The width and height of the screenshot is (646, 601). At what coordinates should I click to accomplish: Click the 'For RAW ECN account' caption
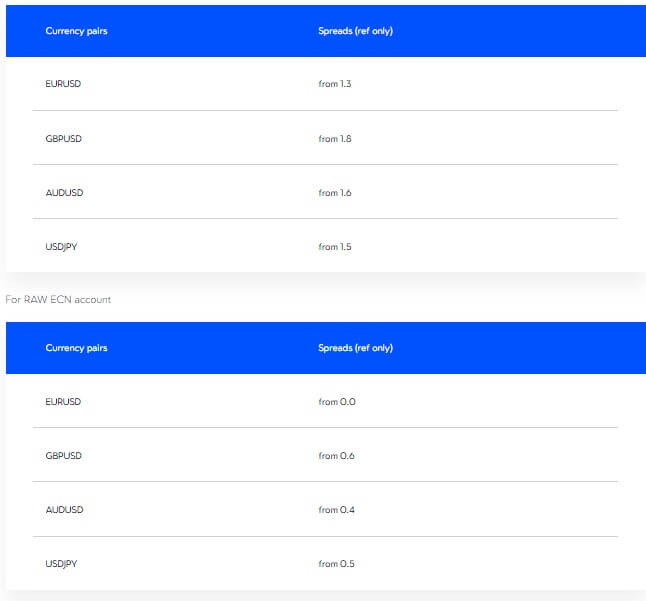[58, 299]
